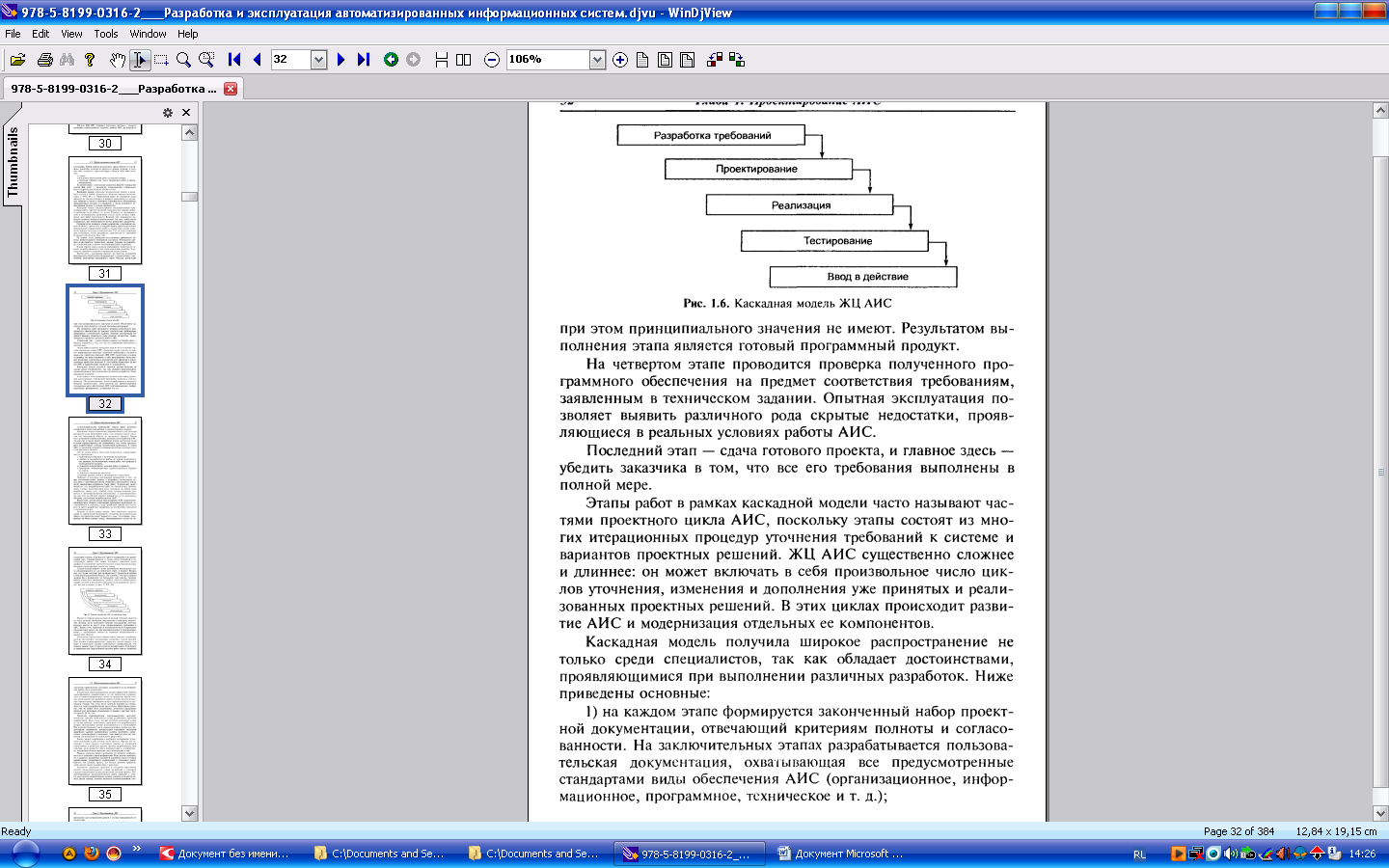Click the Zoom Out minus icon
The height and width of the screenshot is (868, 1389).
click(491, 60)
